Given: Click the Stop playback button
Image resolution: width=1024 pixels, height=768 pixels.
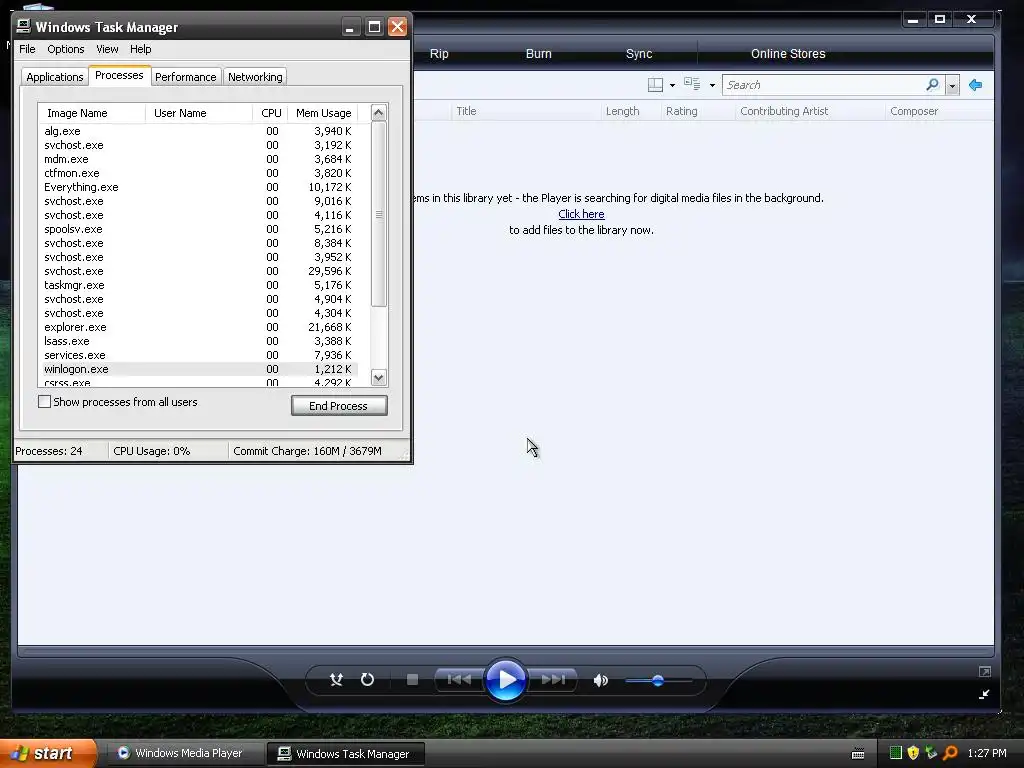Looking at the screenshot, I should tap(412, 680).
